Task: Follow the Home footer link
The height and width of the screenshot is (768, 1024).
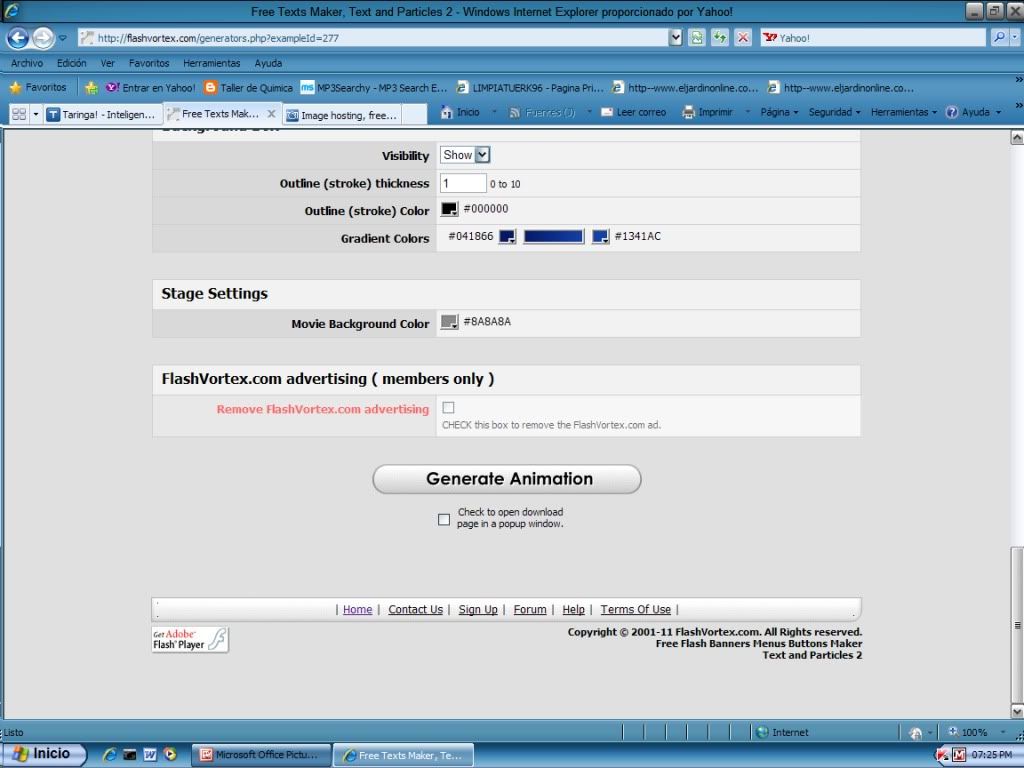Action: 357,609
